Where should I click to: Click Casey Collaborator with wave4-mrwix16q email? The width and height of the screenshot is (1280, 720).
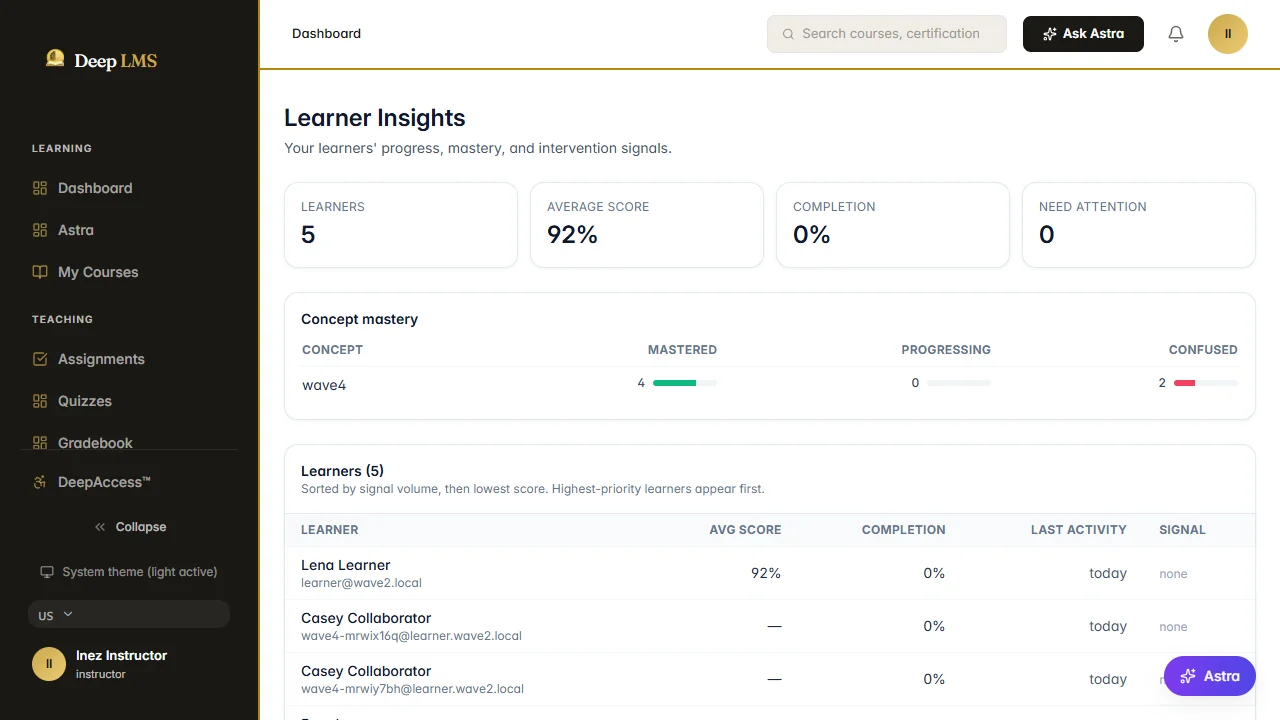click(x=366, y=618)
